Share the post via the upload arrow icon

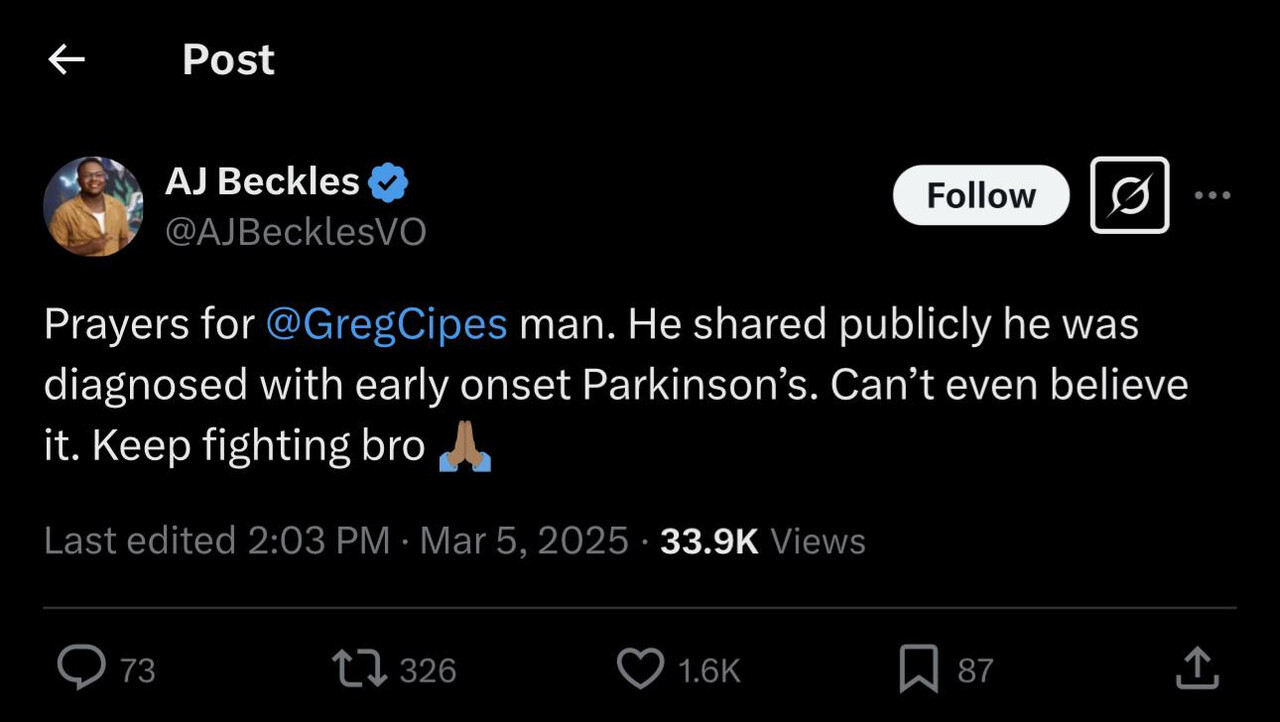(x=1197, y=668)
